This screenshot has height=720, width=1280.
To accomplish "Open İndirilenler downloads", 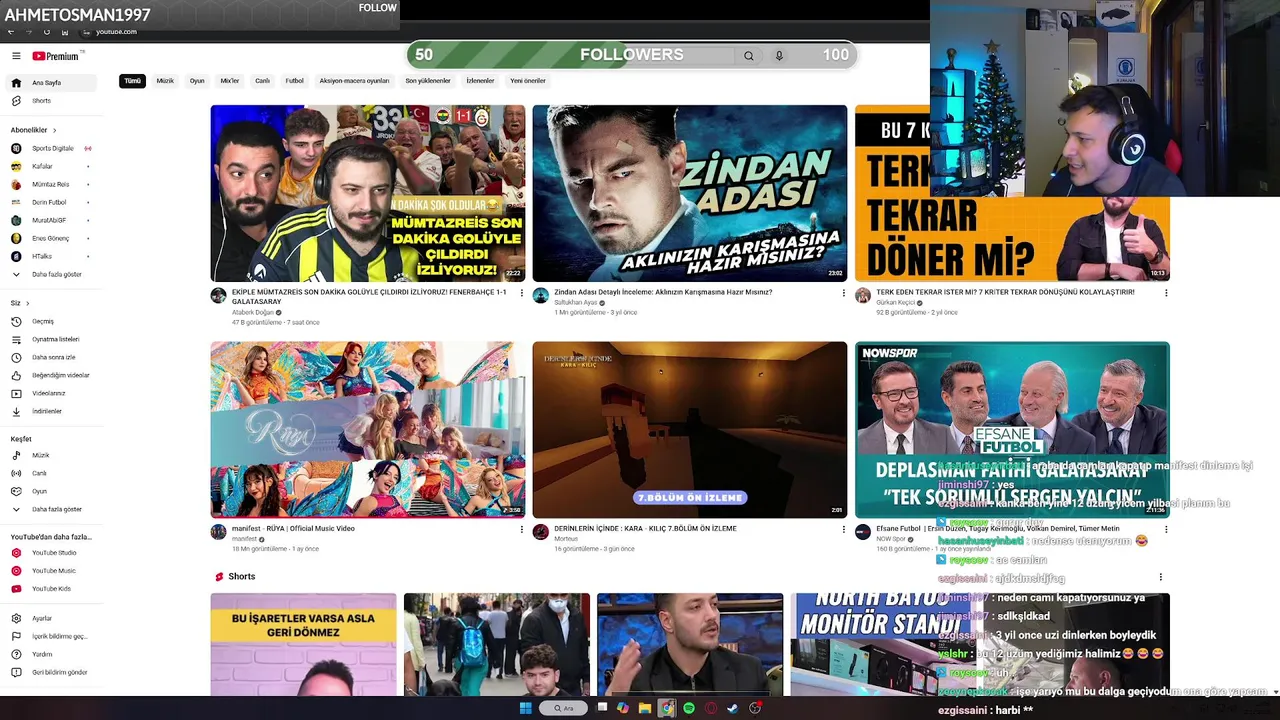I will (50, 411).
